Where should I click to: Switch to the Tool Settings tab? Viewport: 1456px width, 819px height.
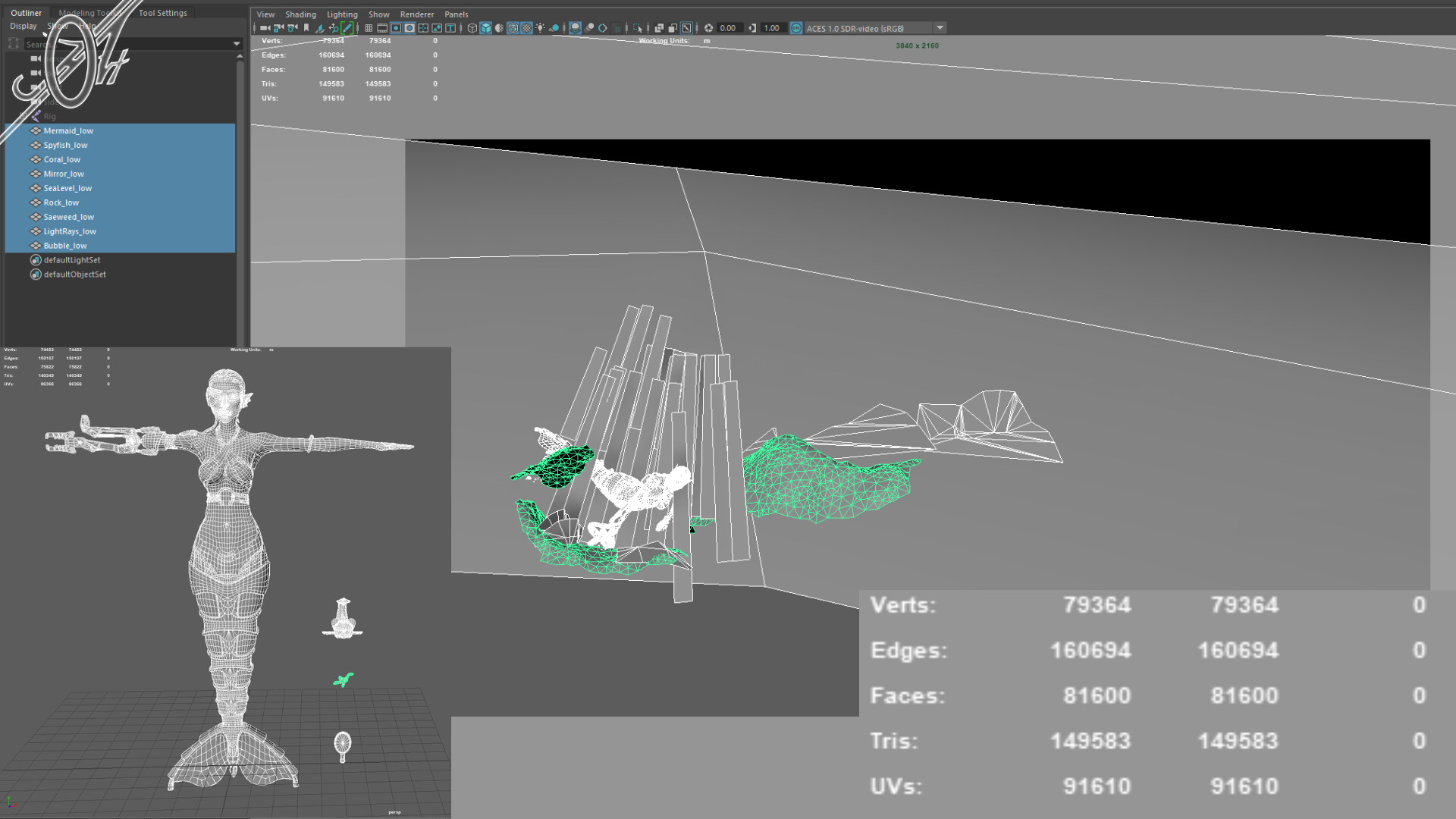(x=162, y=13)
